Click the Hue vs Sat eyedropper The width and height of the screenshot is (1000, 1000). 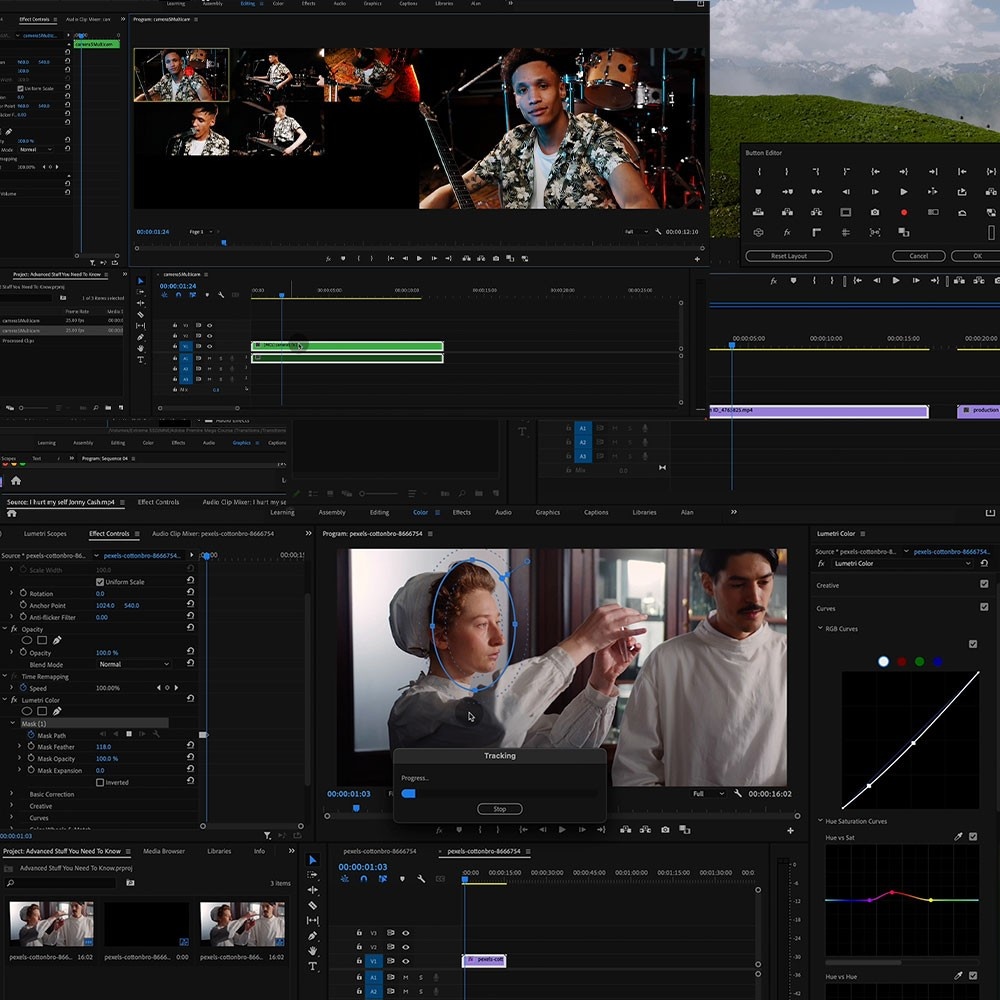click(958, 836)
